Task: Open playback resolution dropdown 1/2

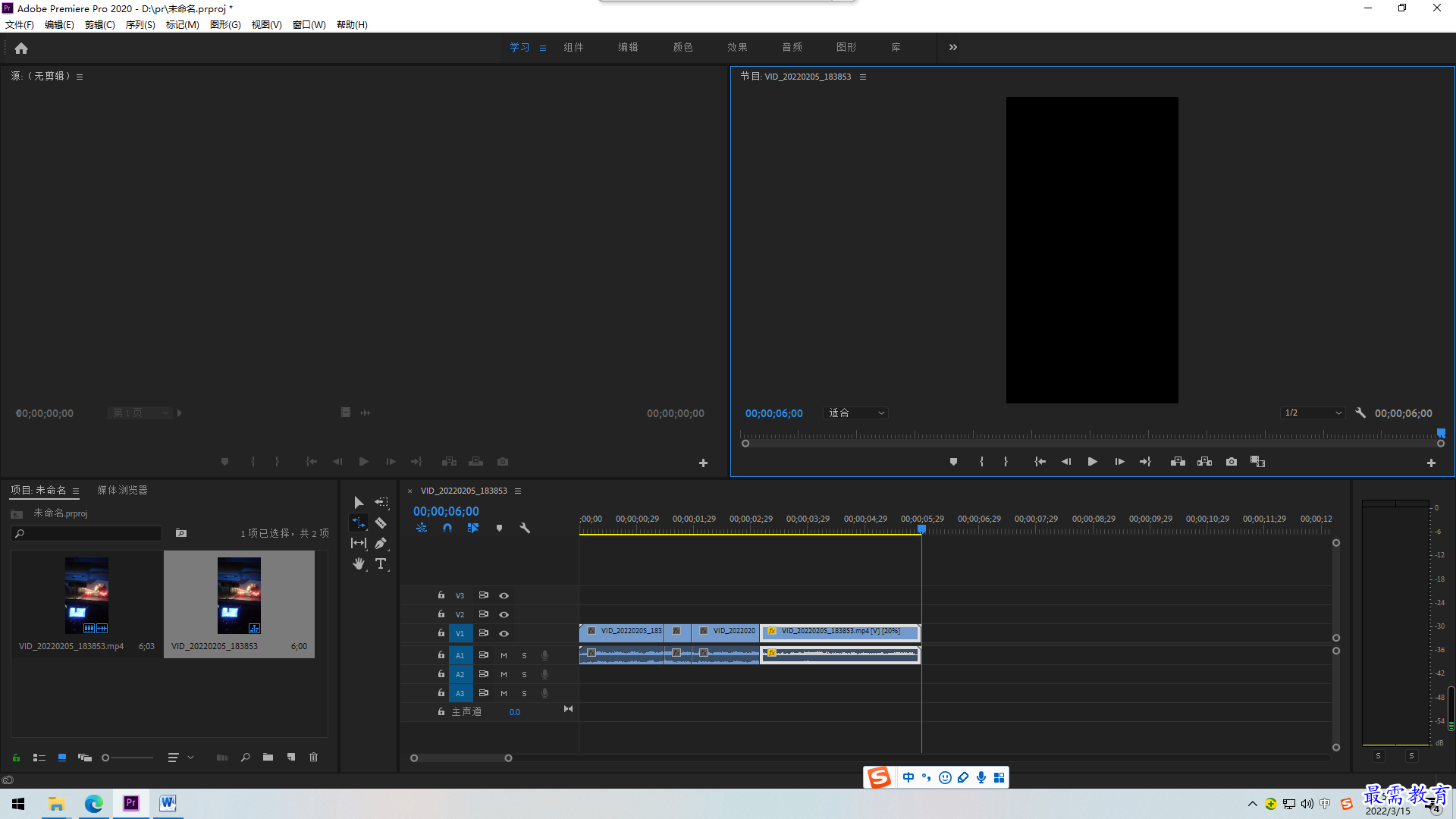Action: click(1313, 413)
